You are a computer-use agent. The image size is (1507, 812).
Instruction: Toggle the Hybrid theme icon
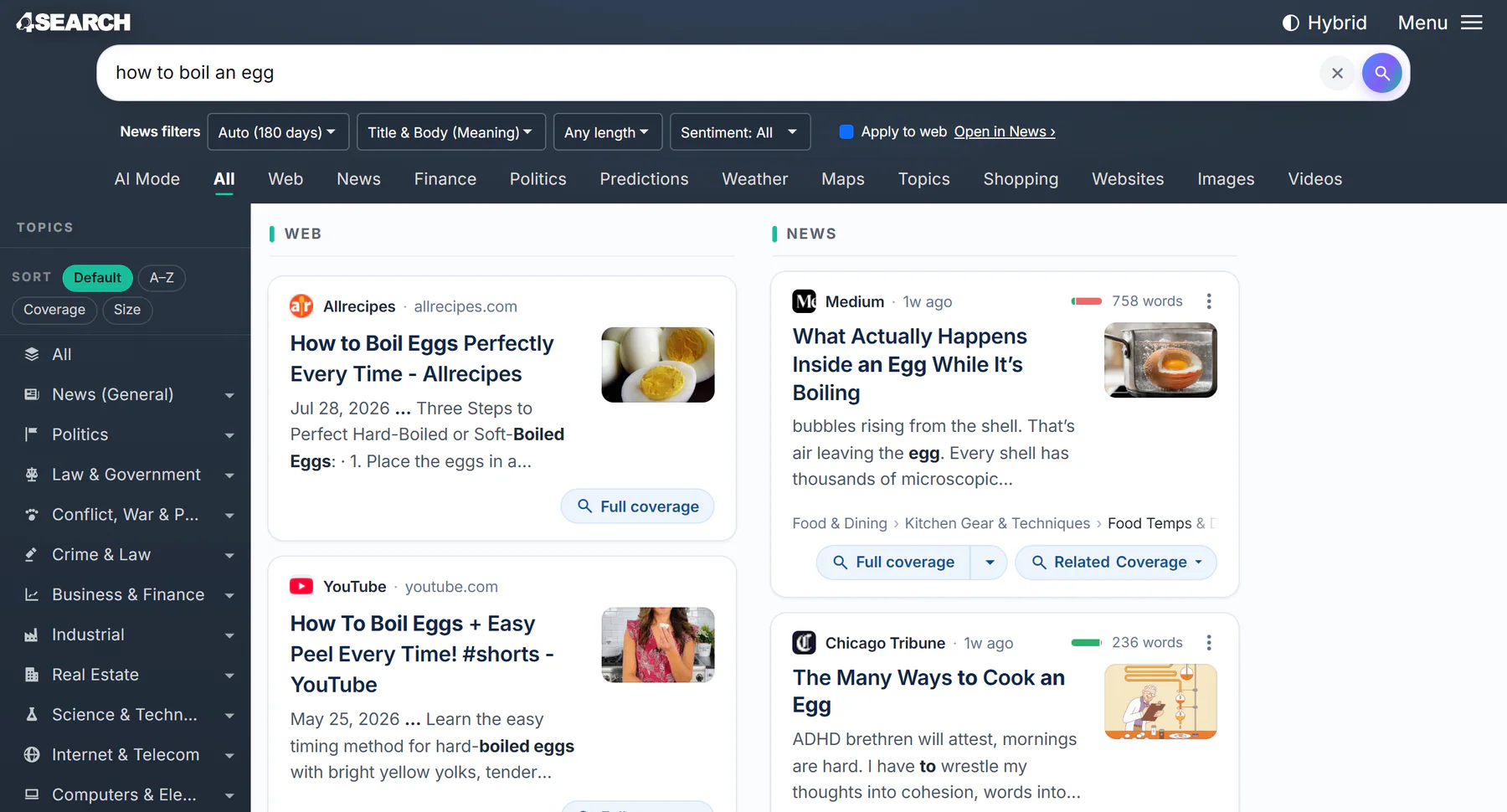coord(1291,23)
